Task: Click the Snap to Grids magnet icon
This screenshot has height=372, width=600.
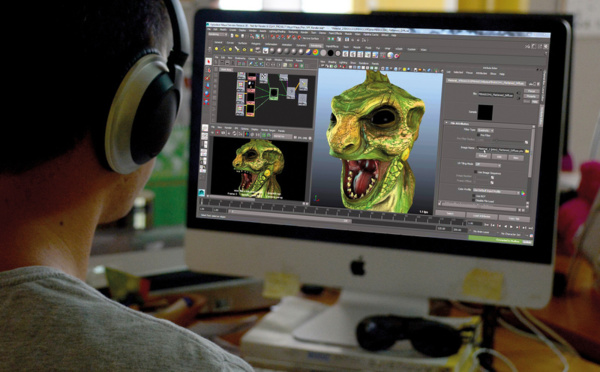Action: pos(273,37)
